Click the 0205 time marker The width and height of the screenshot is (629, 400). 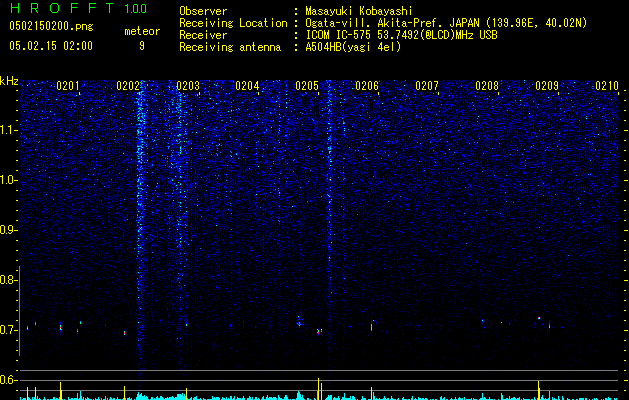[307, 85]
